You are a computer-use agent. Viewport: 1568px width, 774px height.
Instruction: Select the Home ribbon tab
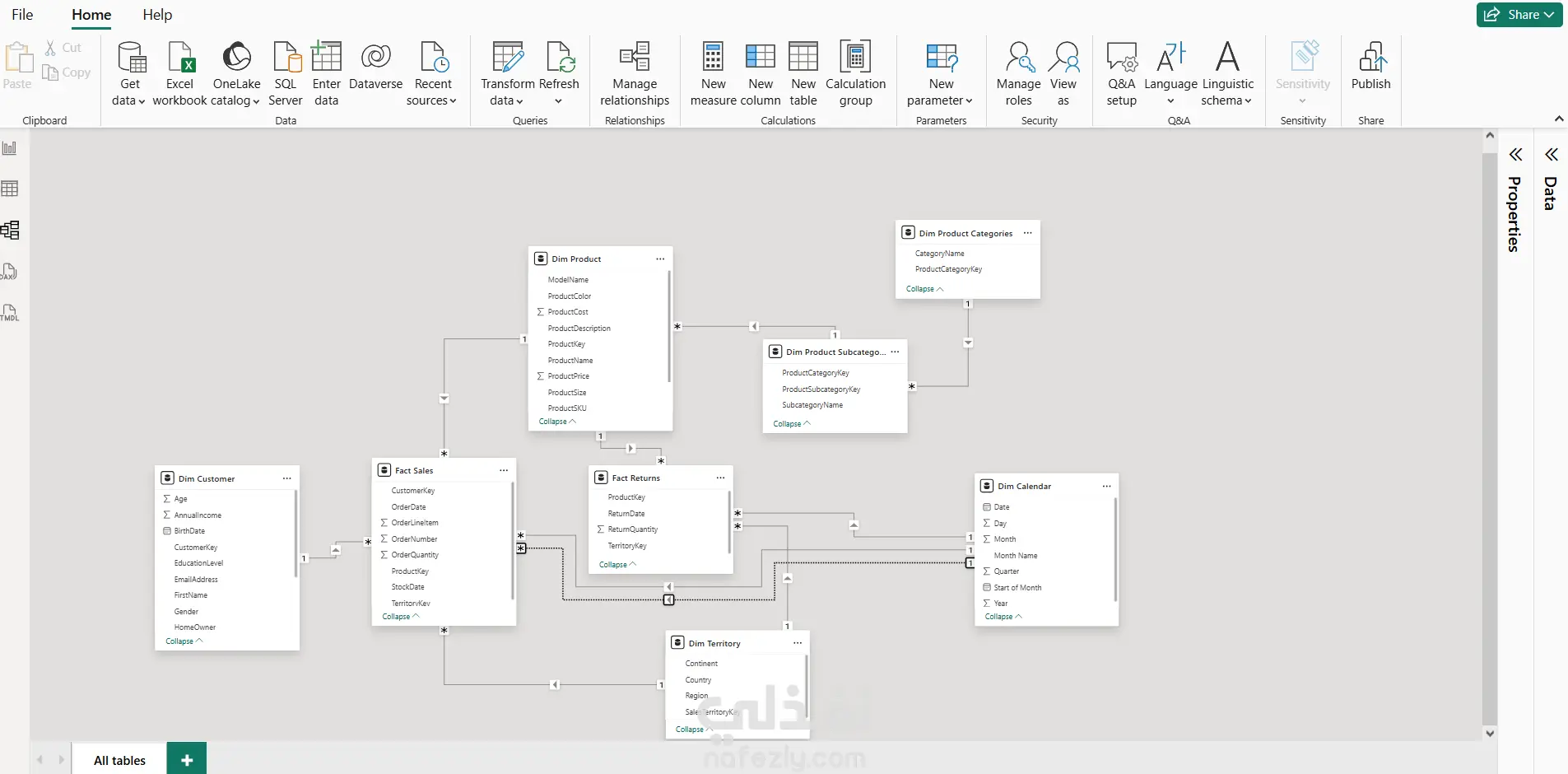pos(91,15)
